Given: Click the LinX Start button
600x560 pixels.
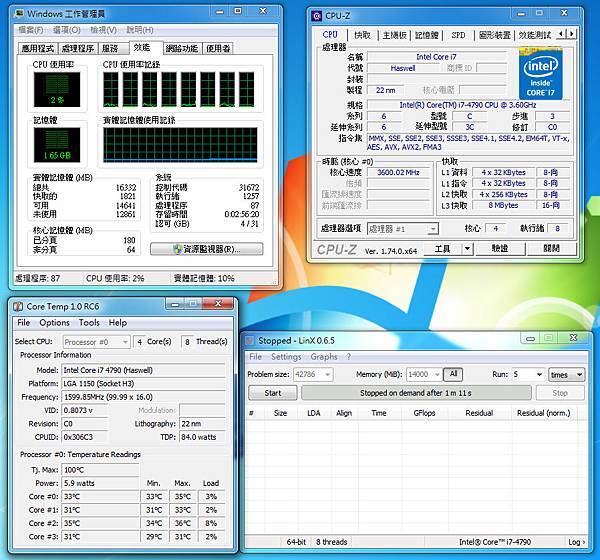Looking at the screenshot, I should pyautogui.click(x=273, y=393).
